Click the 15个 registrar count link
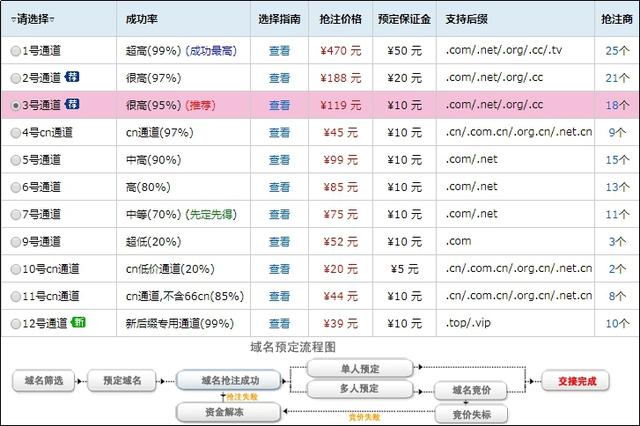 click(617, 160)
